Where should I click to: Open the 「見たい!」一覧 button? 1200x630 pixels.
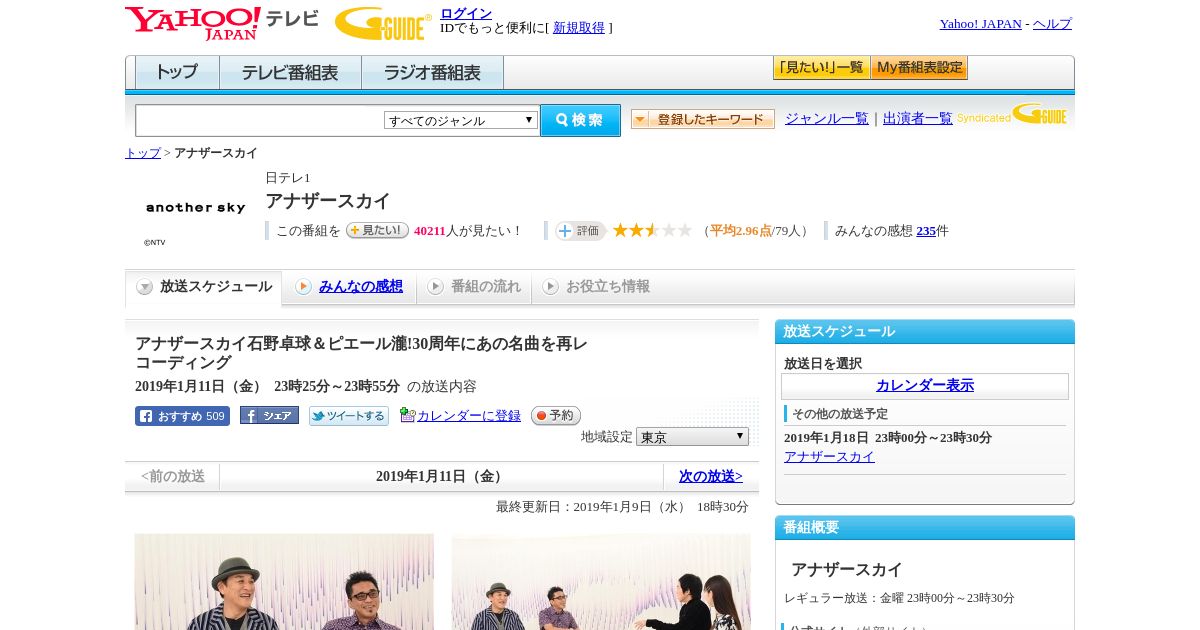coord(821,68)
